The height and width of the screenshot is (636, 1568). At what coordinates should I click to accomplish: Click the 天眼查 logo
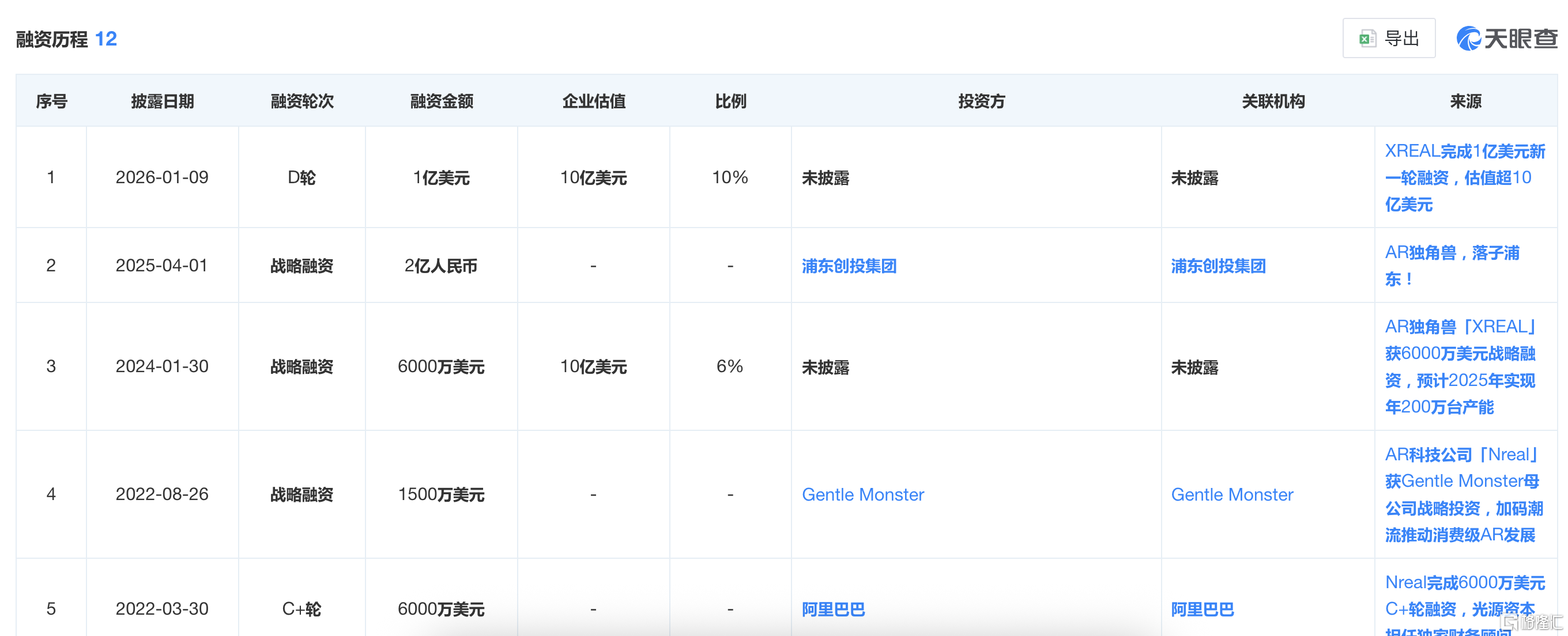click(x=1506, y=38)
